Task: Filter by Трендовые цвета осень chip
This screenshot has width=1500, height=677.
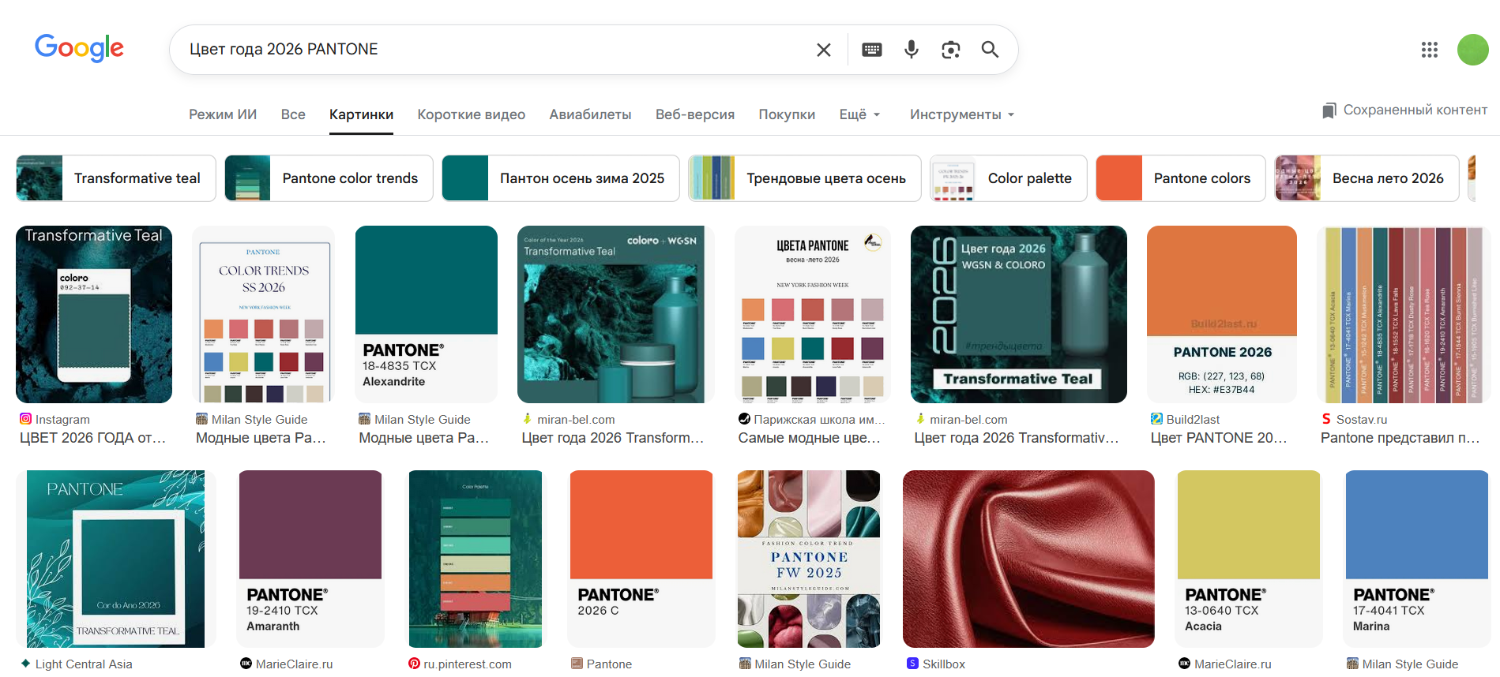Action: point(804,178)
